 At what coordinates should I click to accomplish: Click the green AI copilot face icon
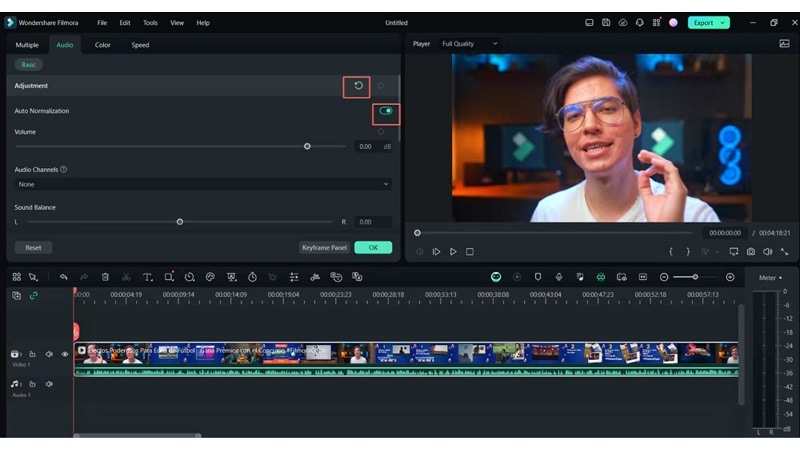coord(496,277)
